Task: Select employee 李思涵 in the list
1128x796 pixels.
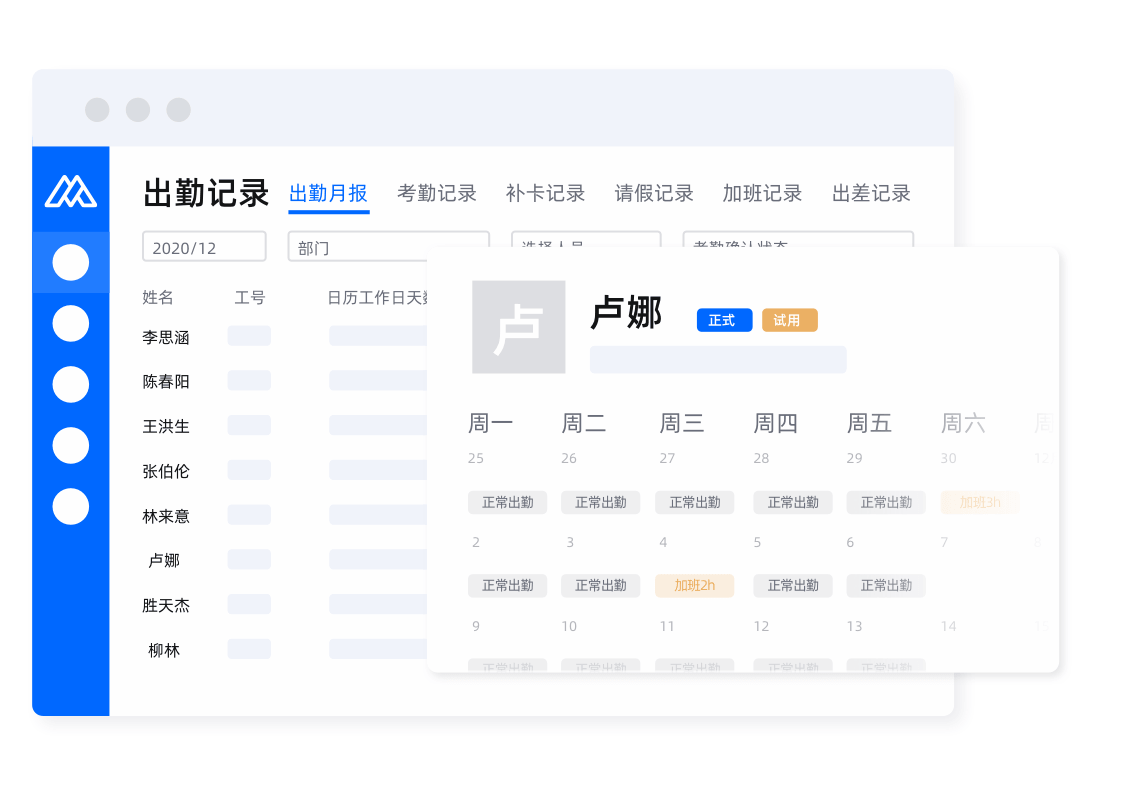Action: tap(166, 338)
